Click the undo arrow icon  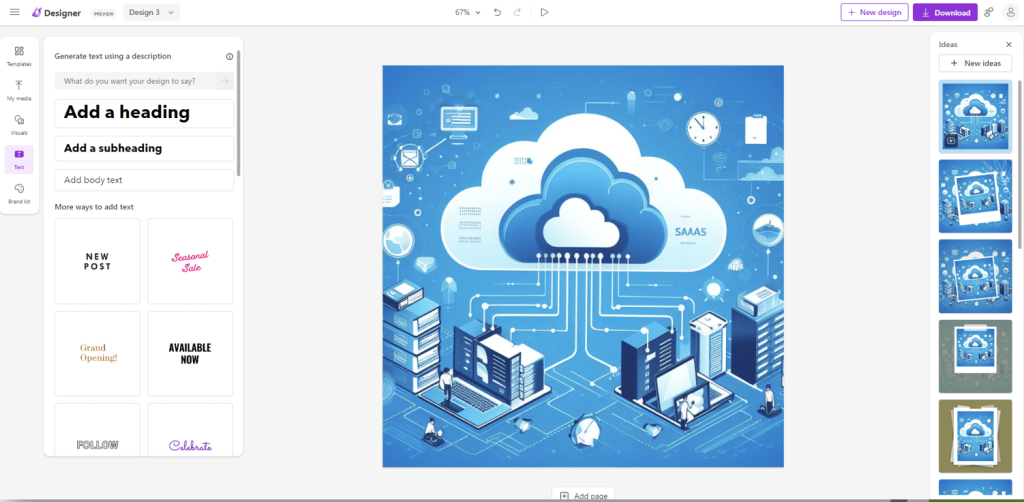coord(497,12)
